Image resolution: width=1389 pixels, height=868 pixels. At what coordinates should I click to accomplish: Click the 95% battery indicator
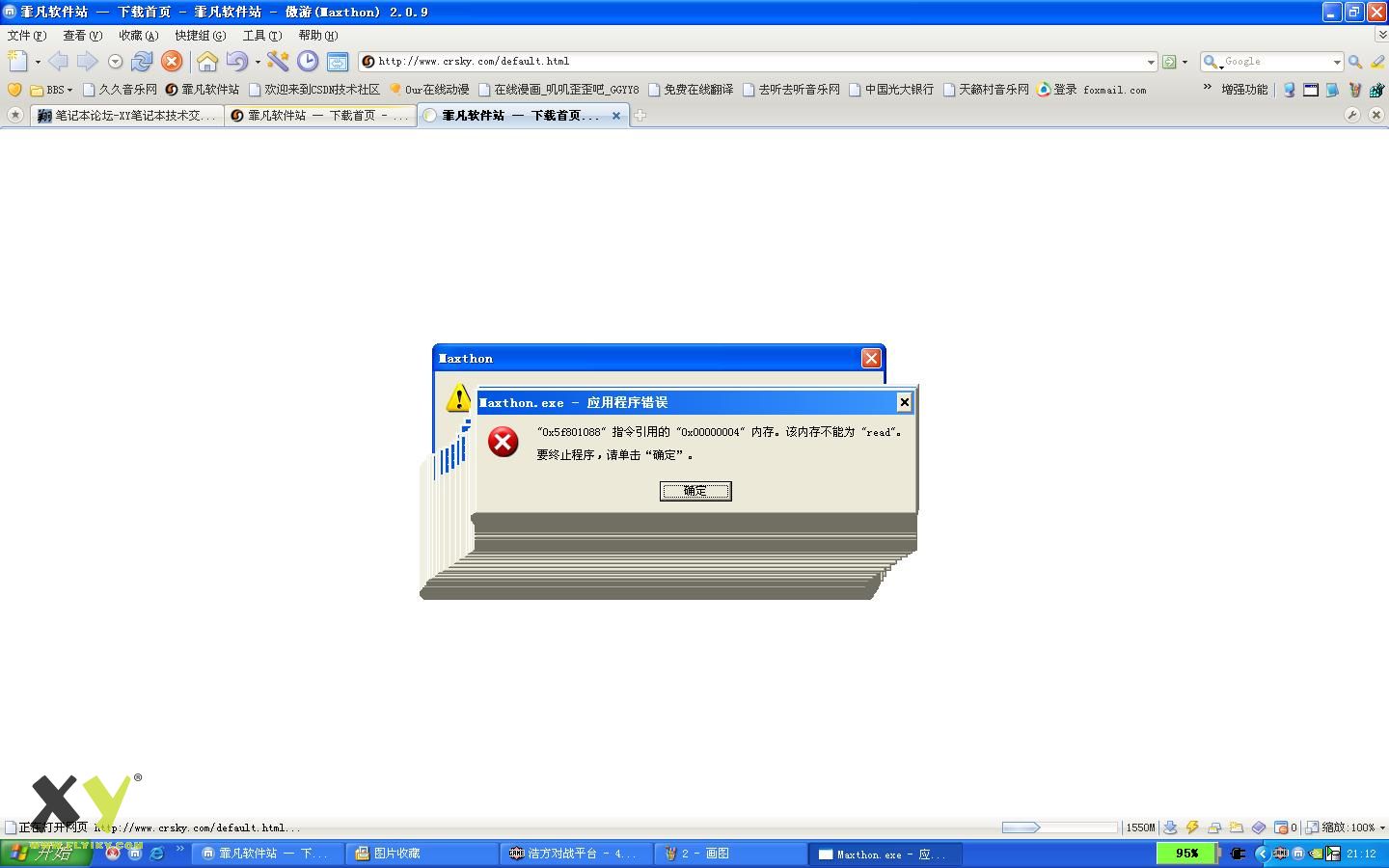pyautogui.click(x=1186, y=854)
